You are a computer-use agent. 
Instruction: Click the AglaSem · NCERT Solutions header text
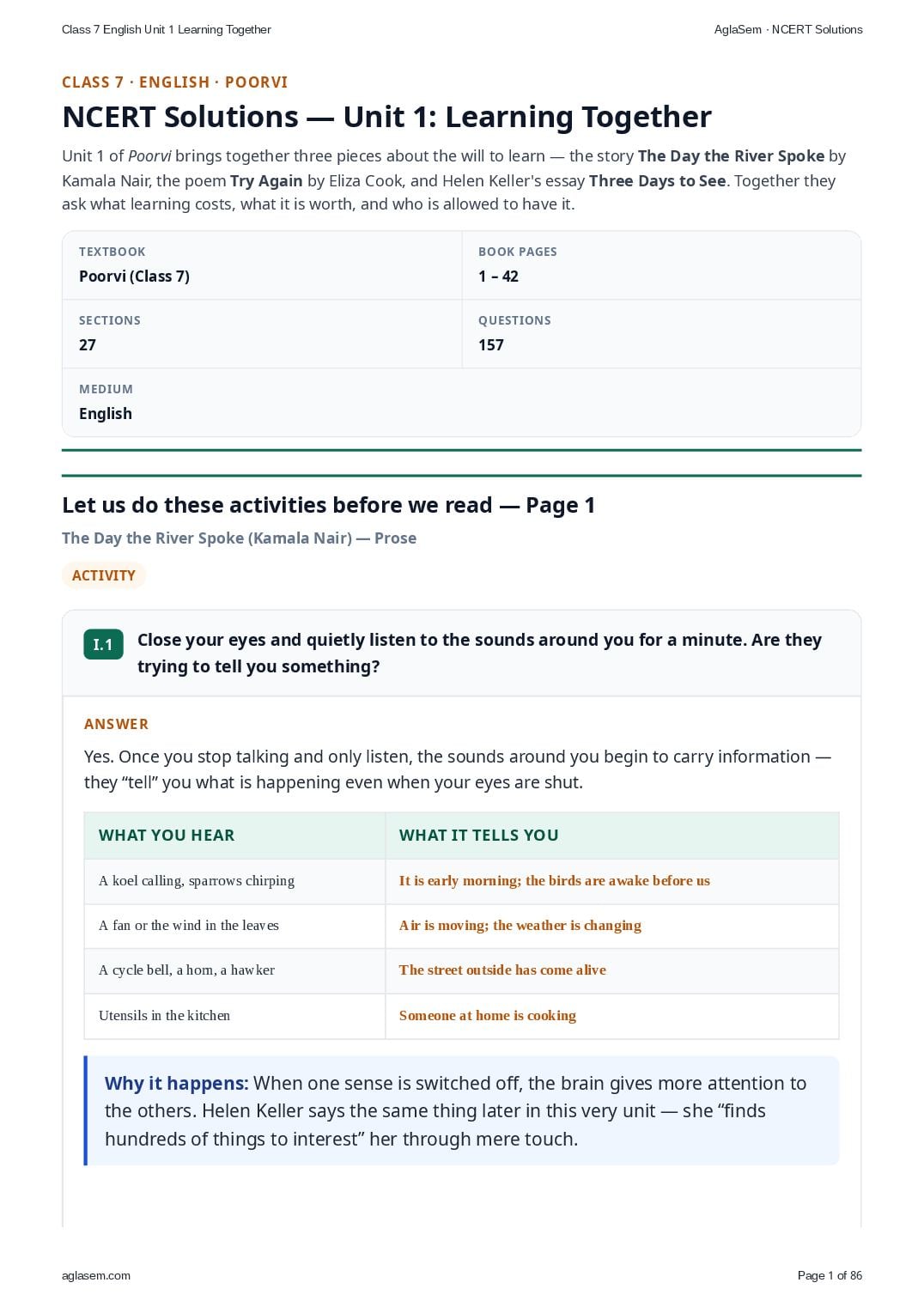point(788,29)
